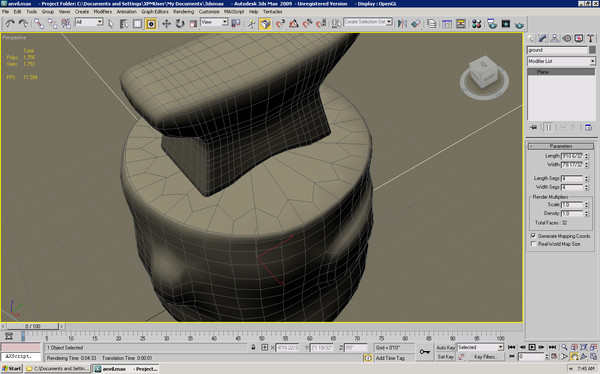Click the object name field 'ground'
The height and width of the screenshot is (374, 600).
coord(557,50)
